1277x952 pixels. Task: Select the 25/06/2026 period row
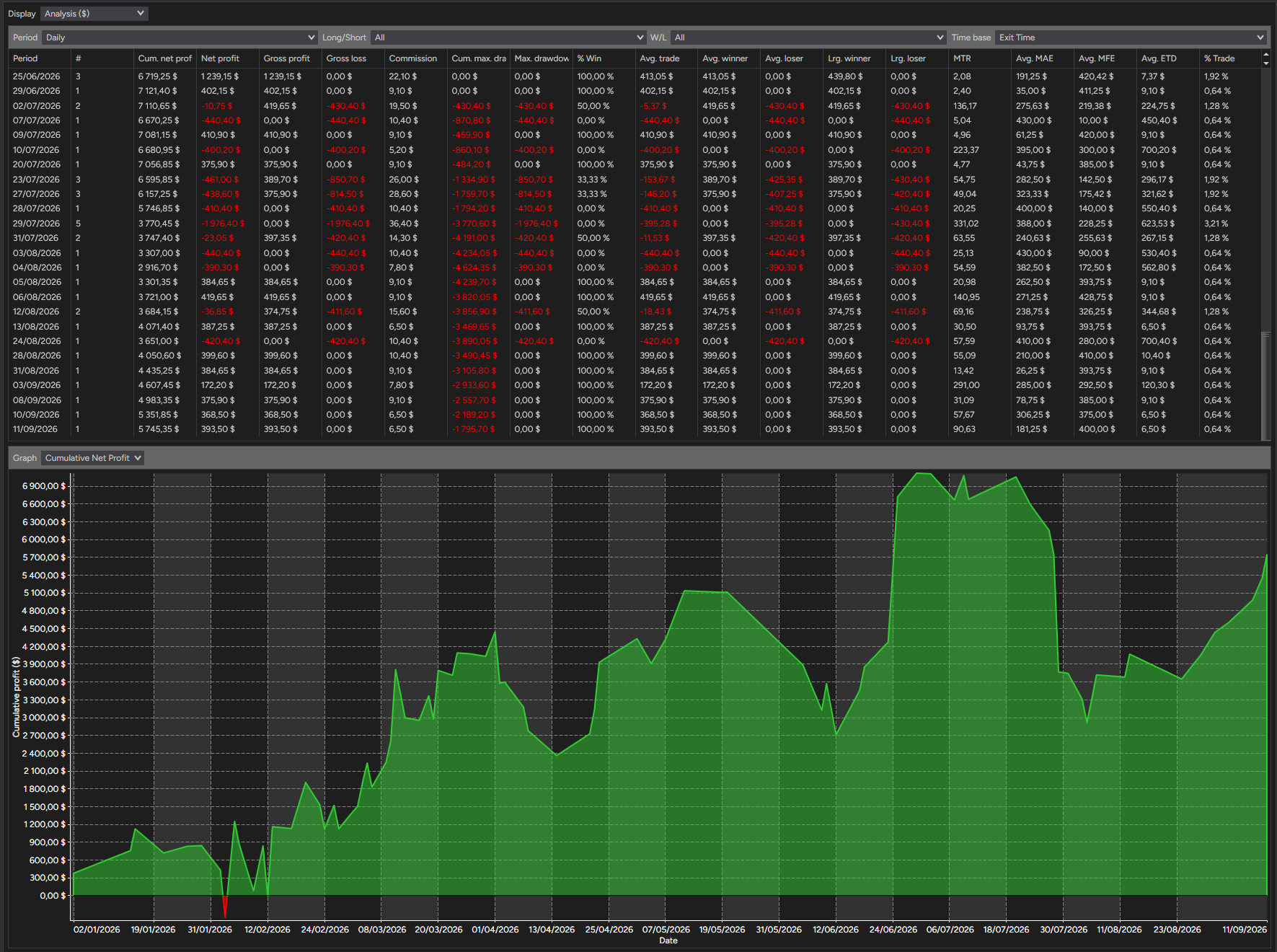click(x=635, y=76)
